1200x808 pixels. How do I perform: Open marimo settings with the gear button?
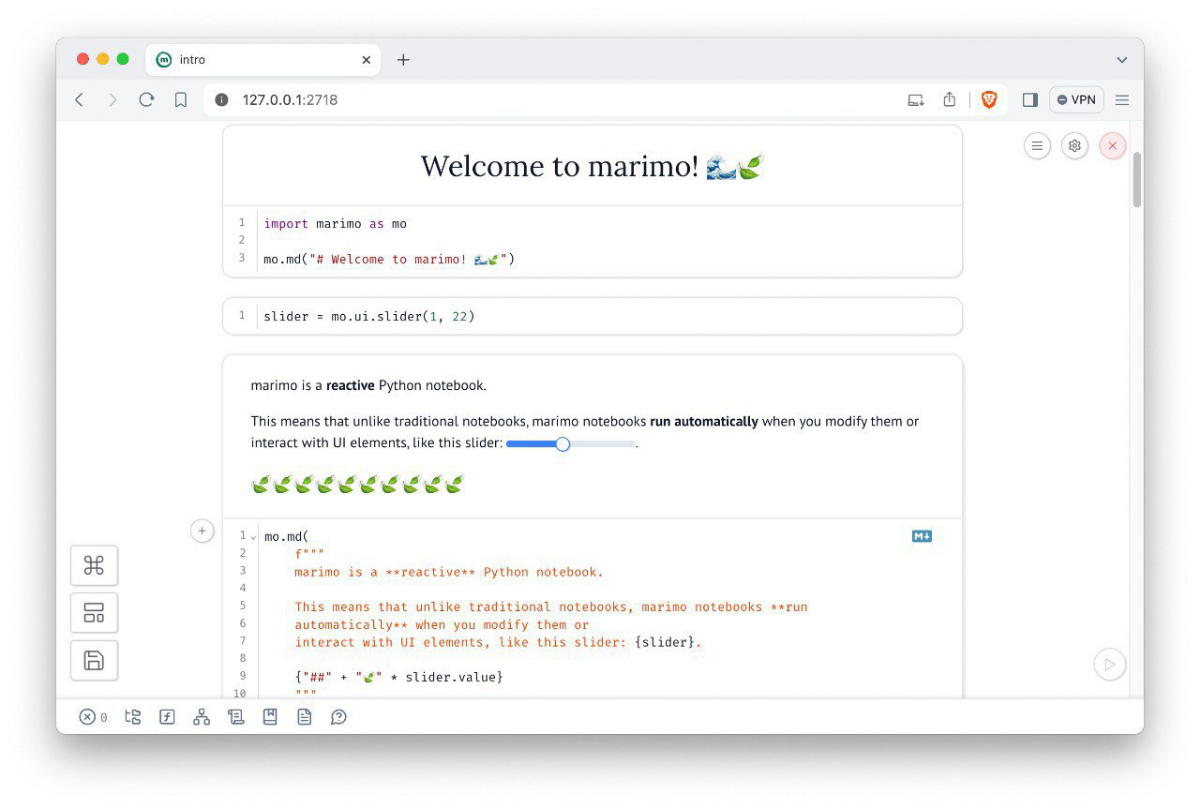(x=1074, y=145)
